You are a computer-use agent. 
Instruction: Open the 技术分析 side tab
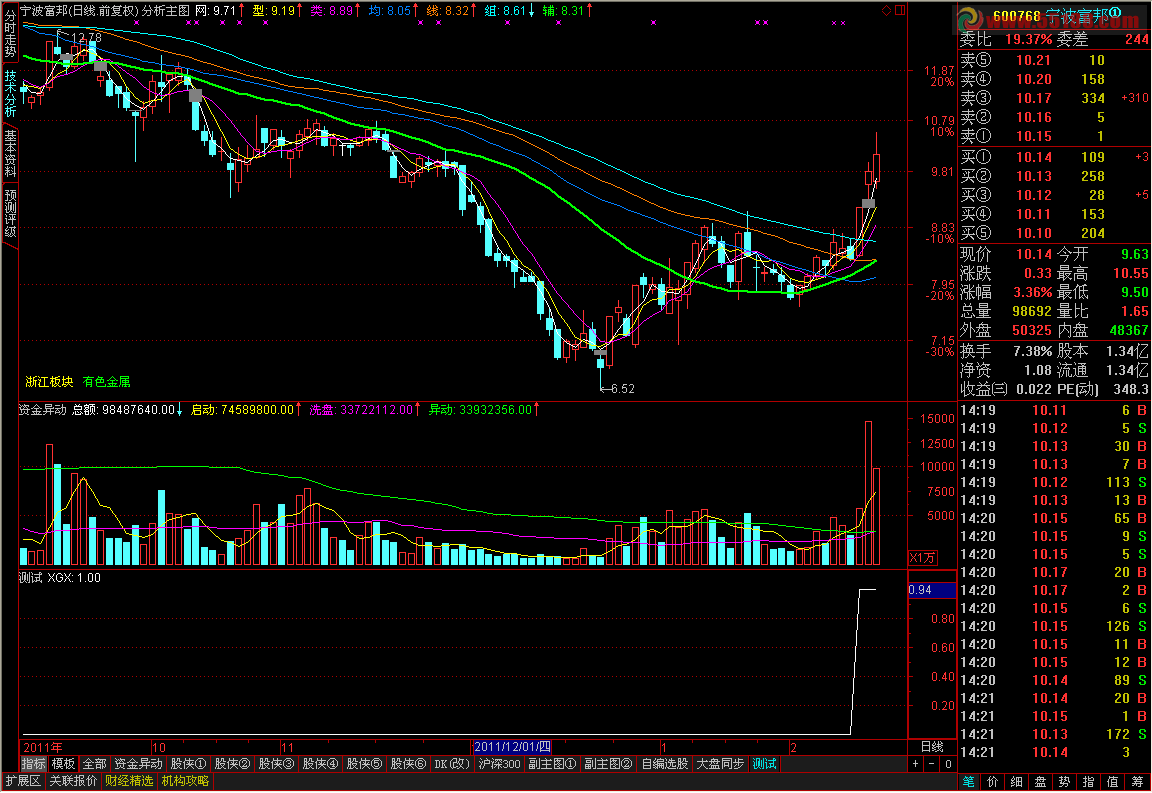(x=10, y=93)
